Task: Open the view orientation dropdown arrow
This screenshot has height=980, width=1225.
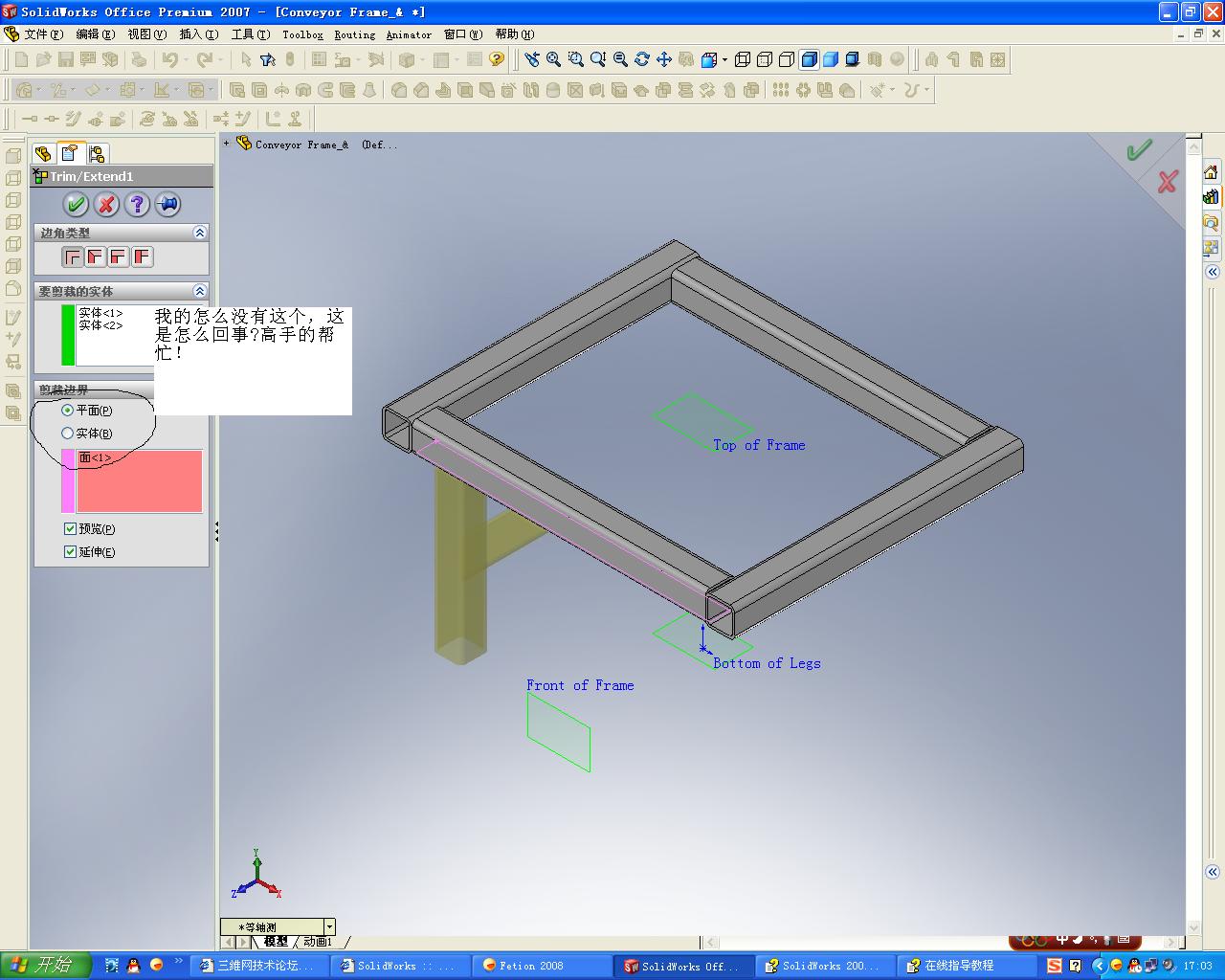Action: click(x=724, y=60)
